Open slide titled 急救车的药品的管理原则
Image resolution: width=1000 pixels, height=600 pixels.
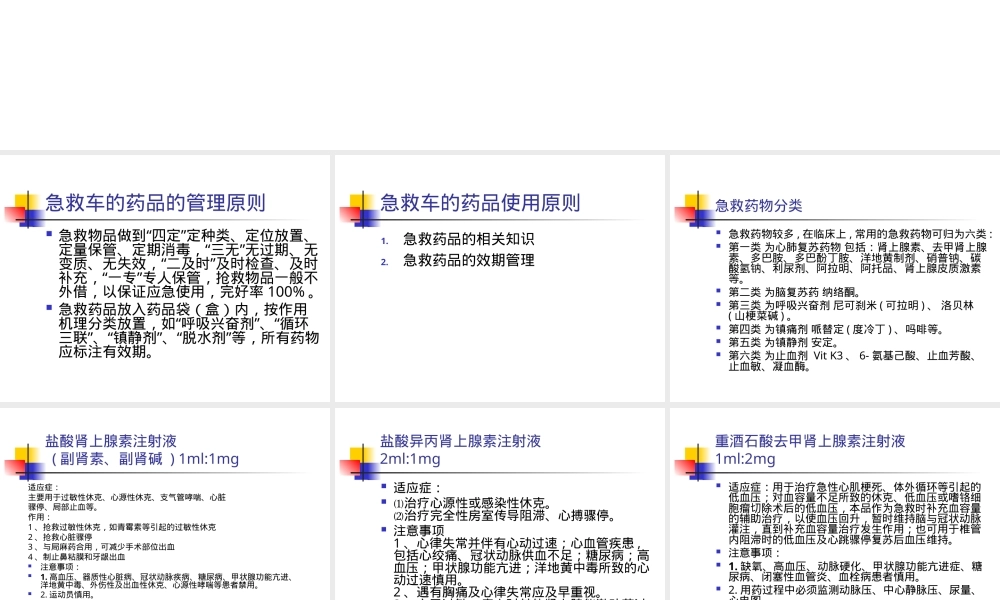(165, 279)
